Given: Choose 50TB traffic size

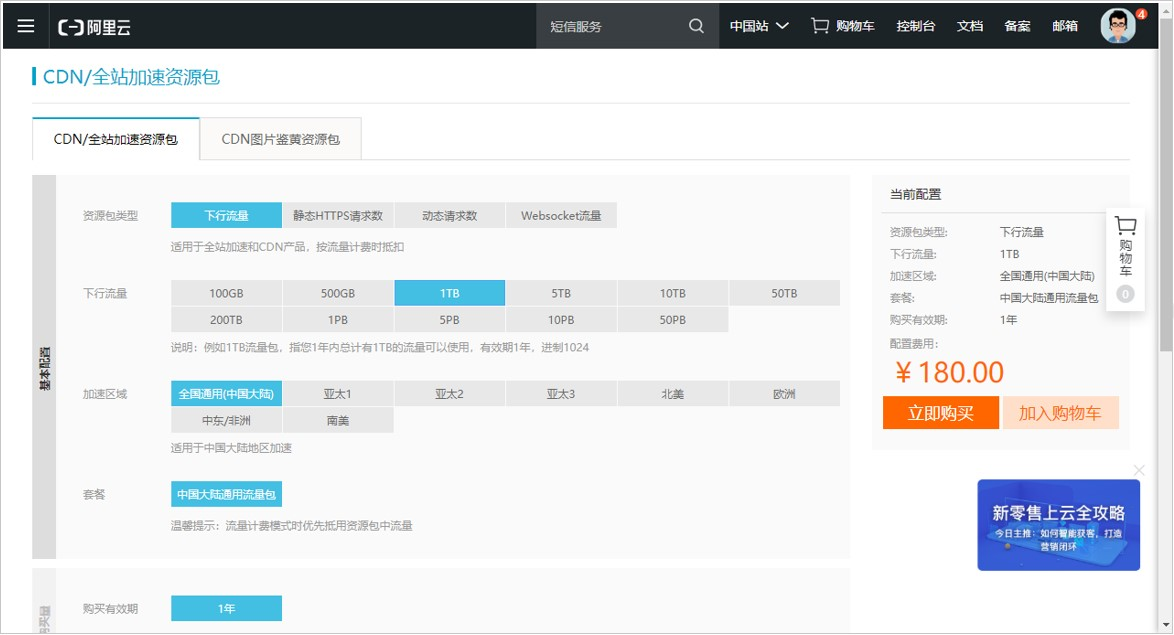Looking at the screenshot, I should [784, 294].
